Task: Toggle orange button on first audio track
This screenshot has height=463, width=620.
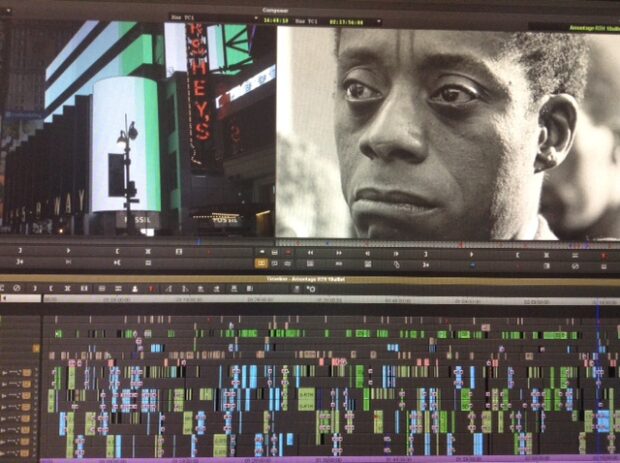Action: (x=26, y=372)
